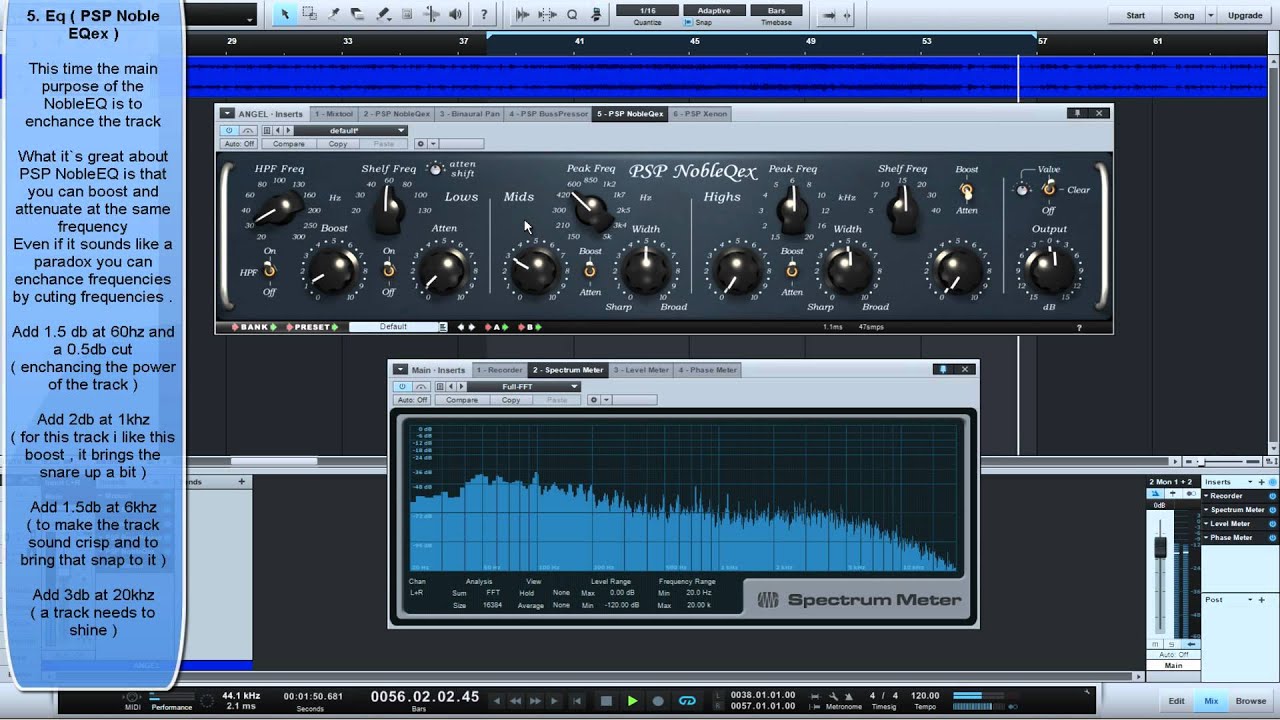Click the rewind button in transport
The width and height of the screenshot is (1280, 720).
513,701
